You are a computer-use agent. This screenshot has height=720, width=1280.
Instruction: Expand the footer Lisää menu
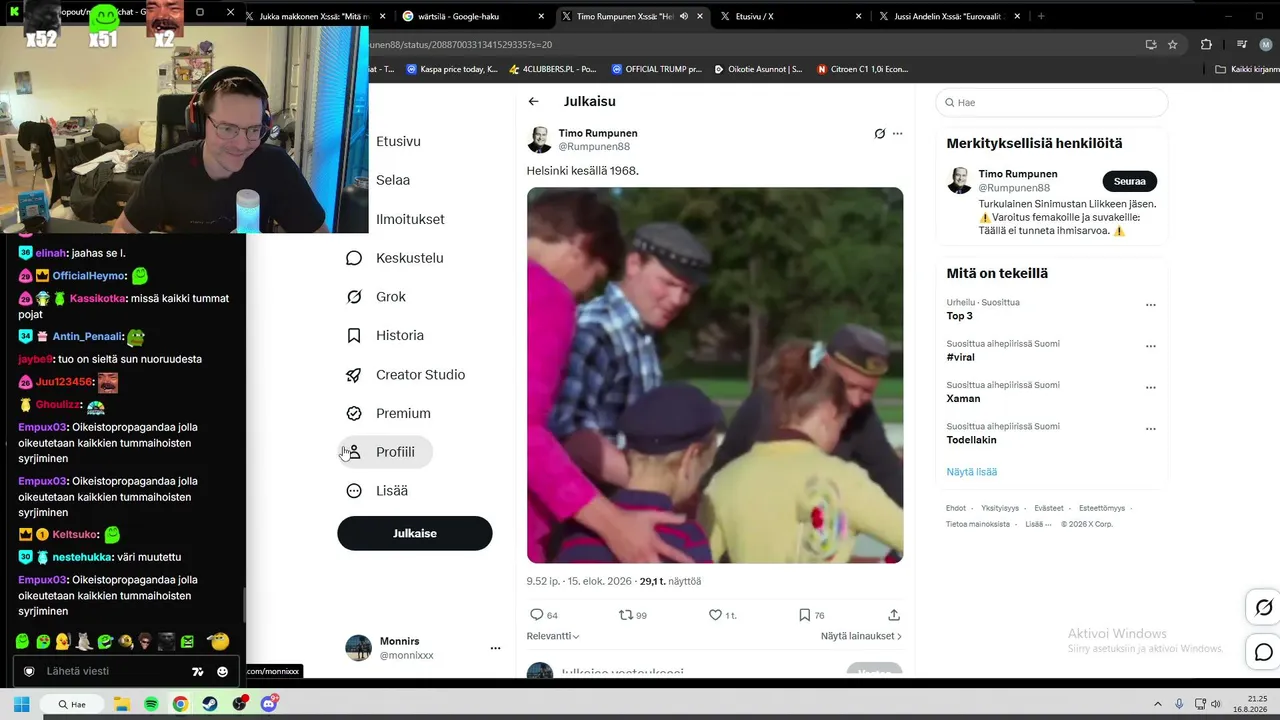pos(1038,524)
